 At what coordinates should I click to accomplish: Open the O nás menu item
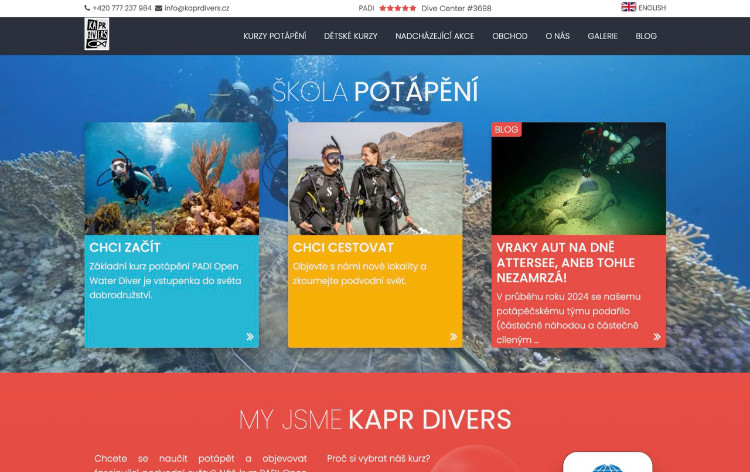click(x=557, y=36)
